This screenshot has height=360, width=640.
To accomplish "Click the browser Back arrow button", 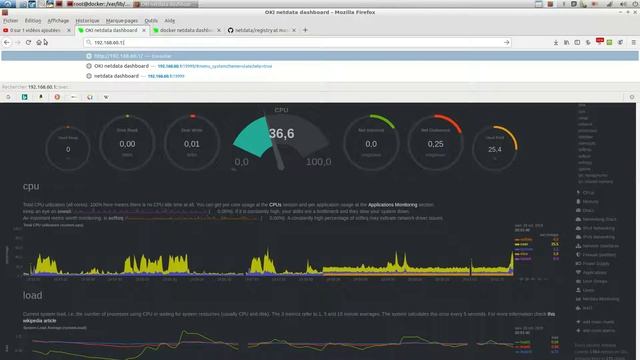I will point(7,42).
